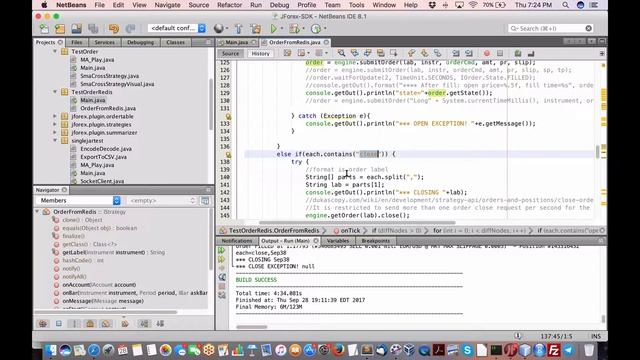
Task: Open Skype from the Dock
Action: 467,350
